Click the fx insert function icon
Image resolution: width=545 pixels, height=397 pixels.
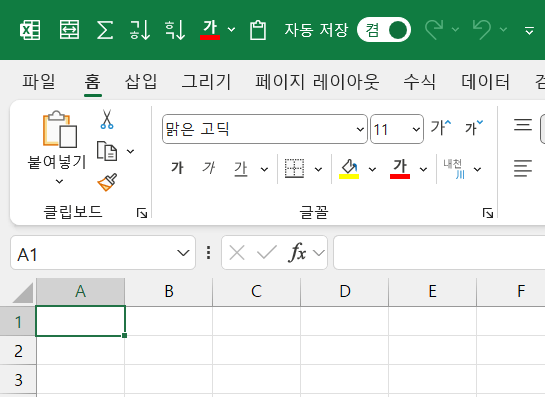(x=298, y=252)
